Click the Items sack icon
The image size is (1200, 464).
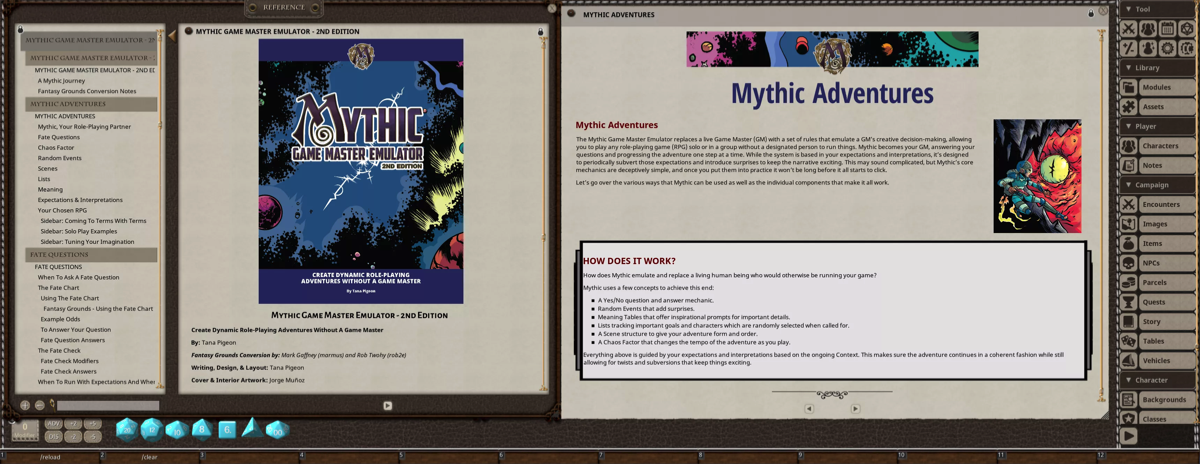tap(1128, 243)
